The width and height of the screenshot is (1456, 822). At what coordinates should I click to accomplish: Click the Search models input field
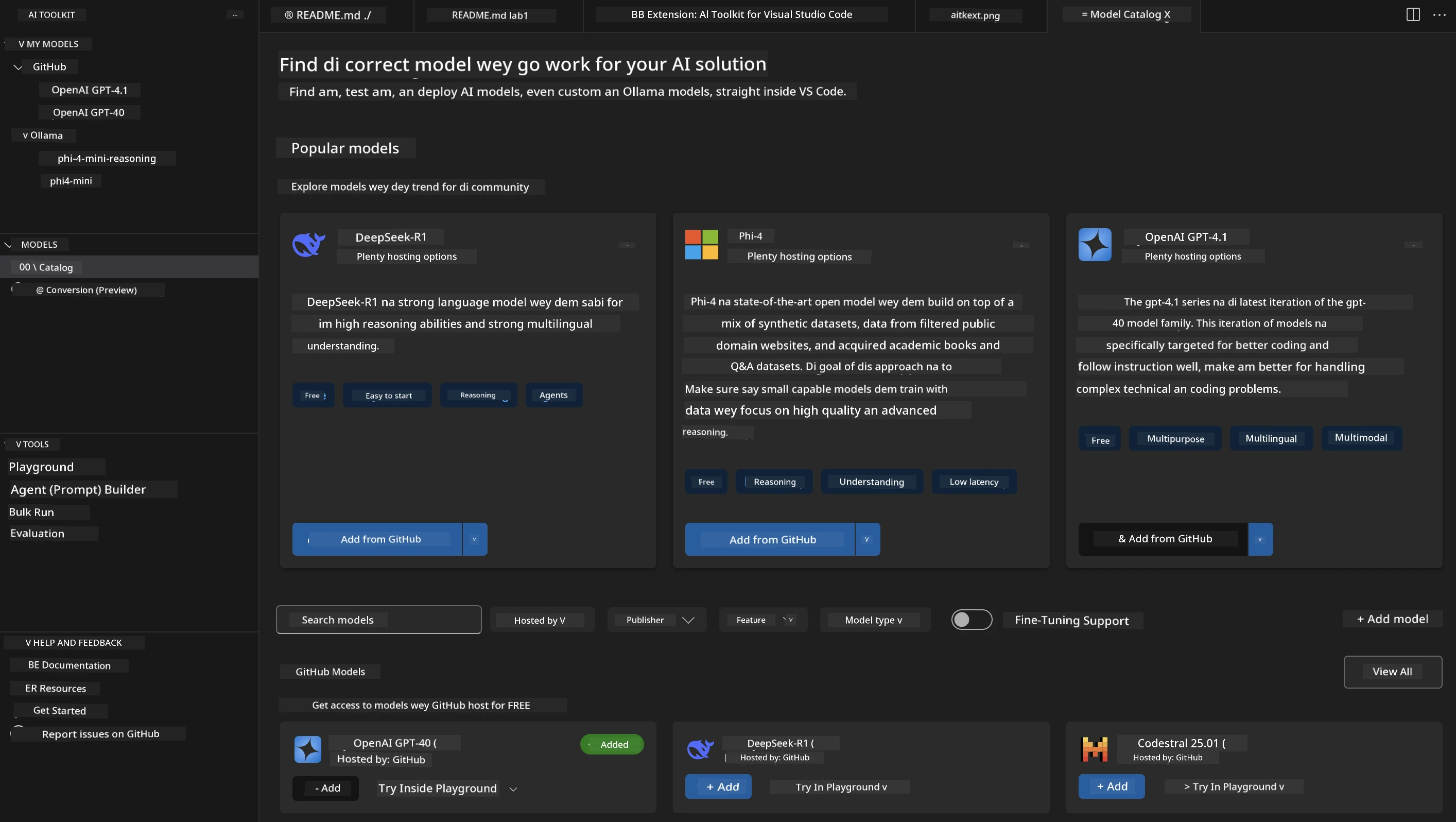coord(379,620)
